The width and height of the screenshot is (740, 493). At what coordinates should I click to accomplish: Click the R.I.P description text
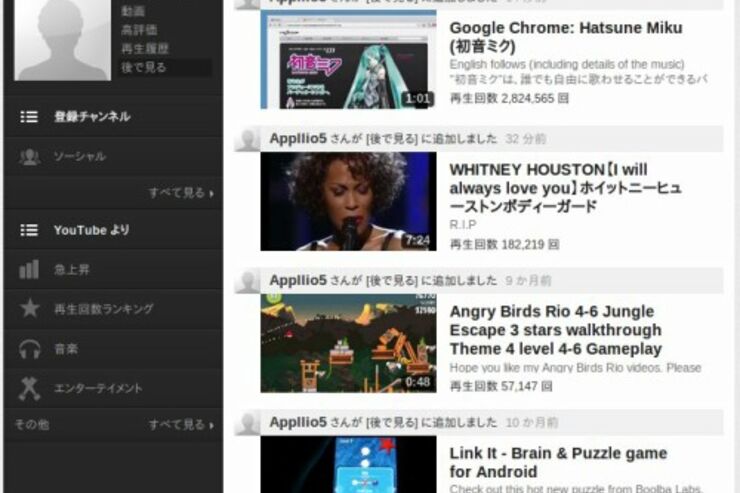tap(463, 225)
